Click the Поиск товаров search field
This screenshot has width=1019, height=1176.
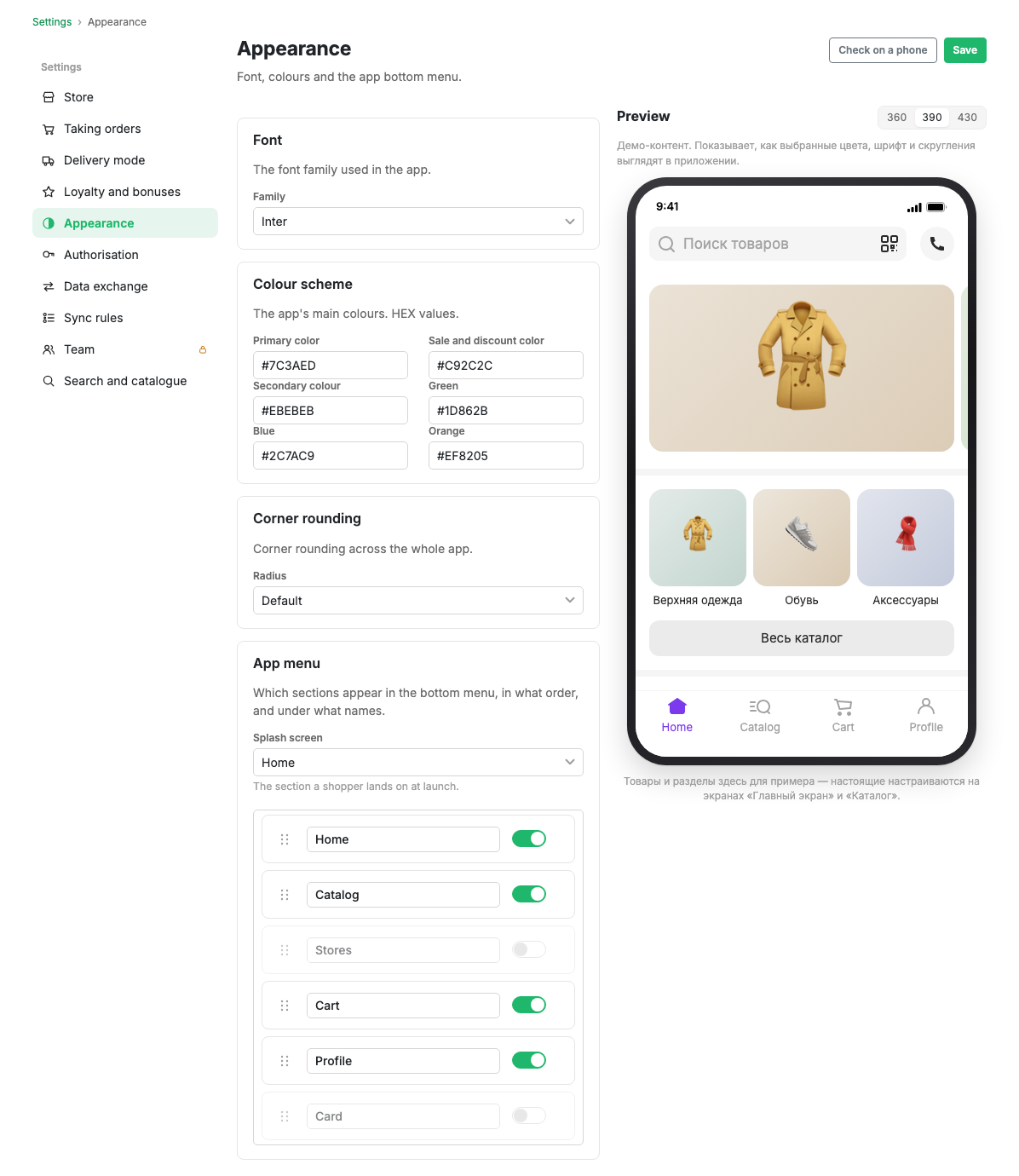point(778,244)
